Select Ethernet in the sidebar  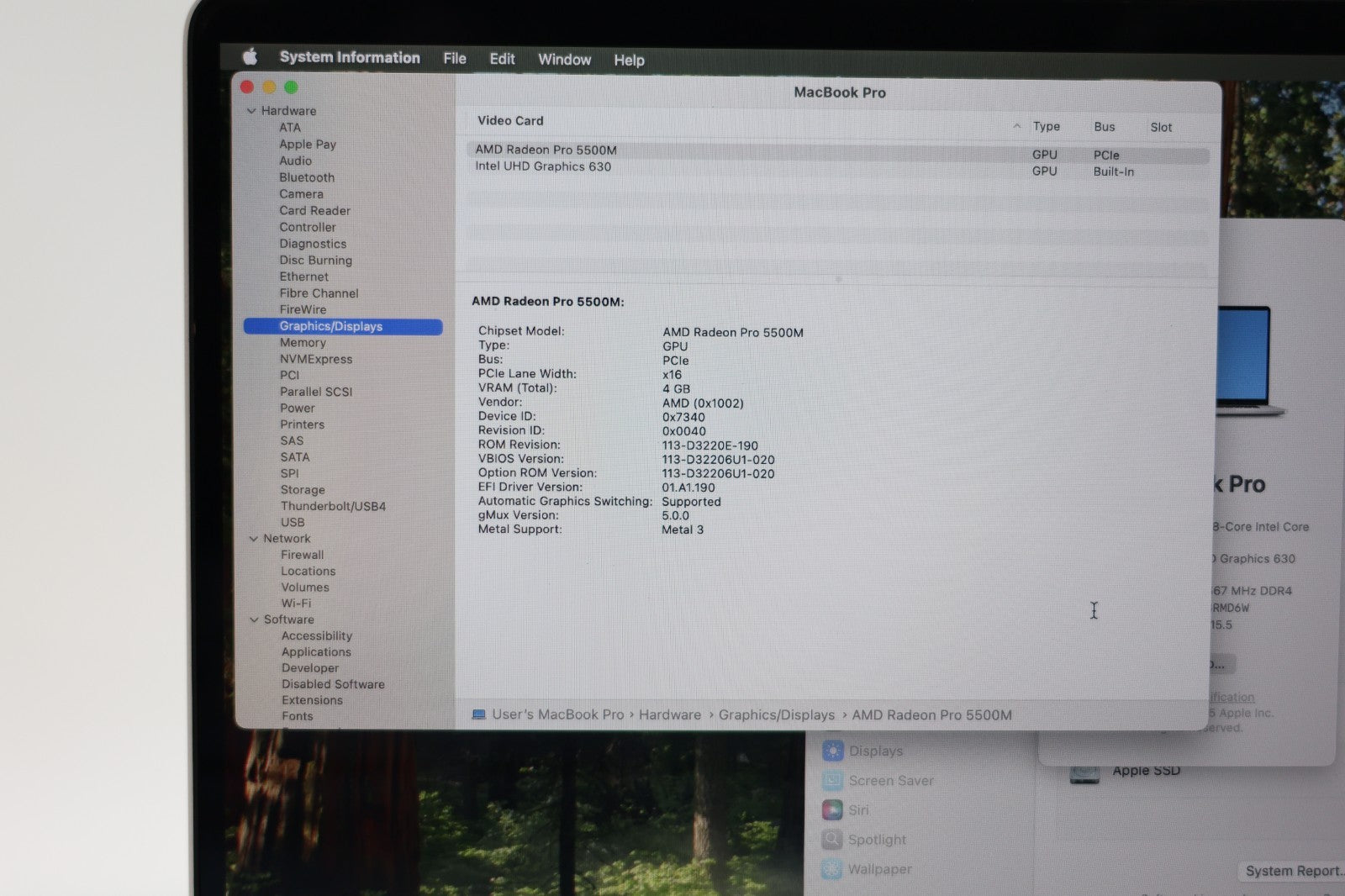(x=304, y=277)
